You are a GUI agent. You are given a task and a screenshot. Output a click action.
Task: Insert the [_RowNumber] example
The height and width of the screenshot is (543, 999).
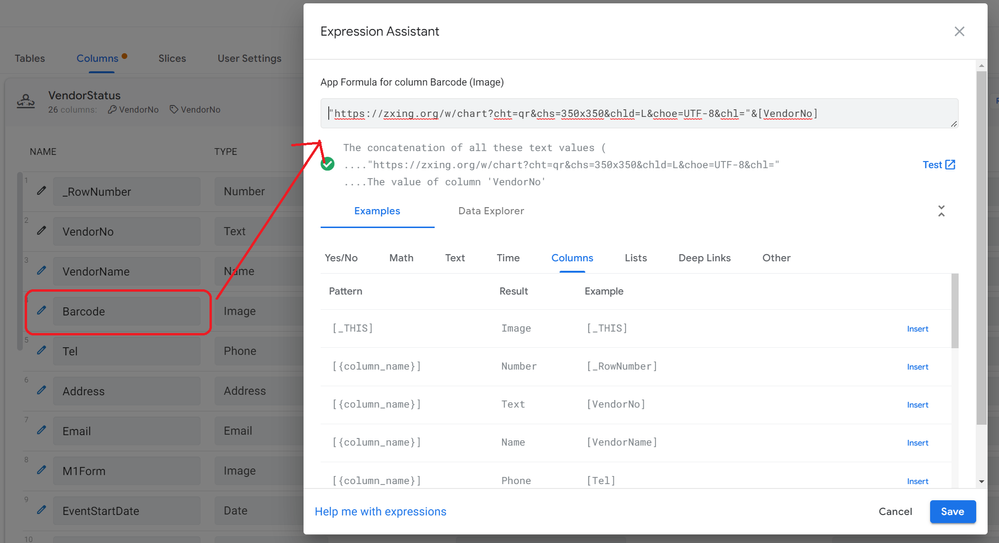917,367
